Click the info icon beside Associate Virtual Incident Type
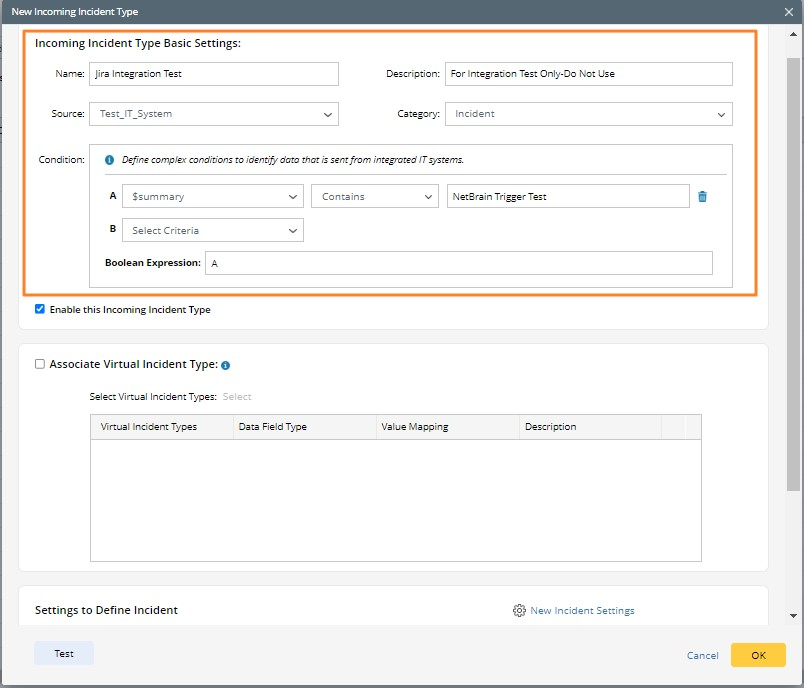This screenshot has height=688, width=804. click(x=225, y=366)
